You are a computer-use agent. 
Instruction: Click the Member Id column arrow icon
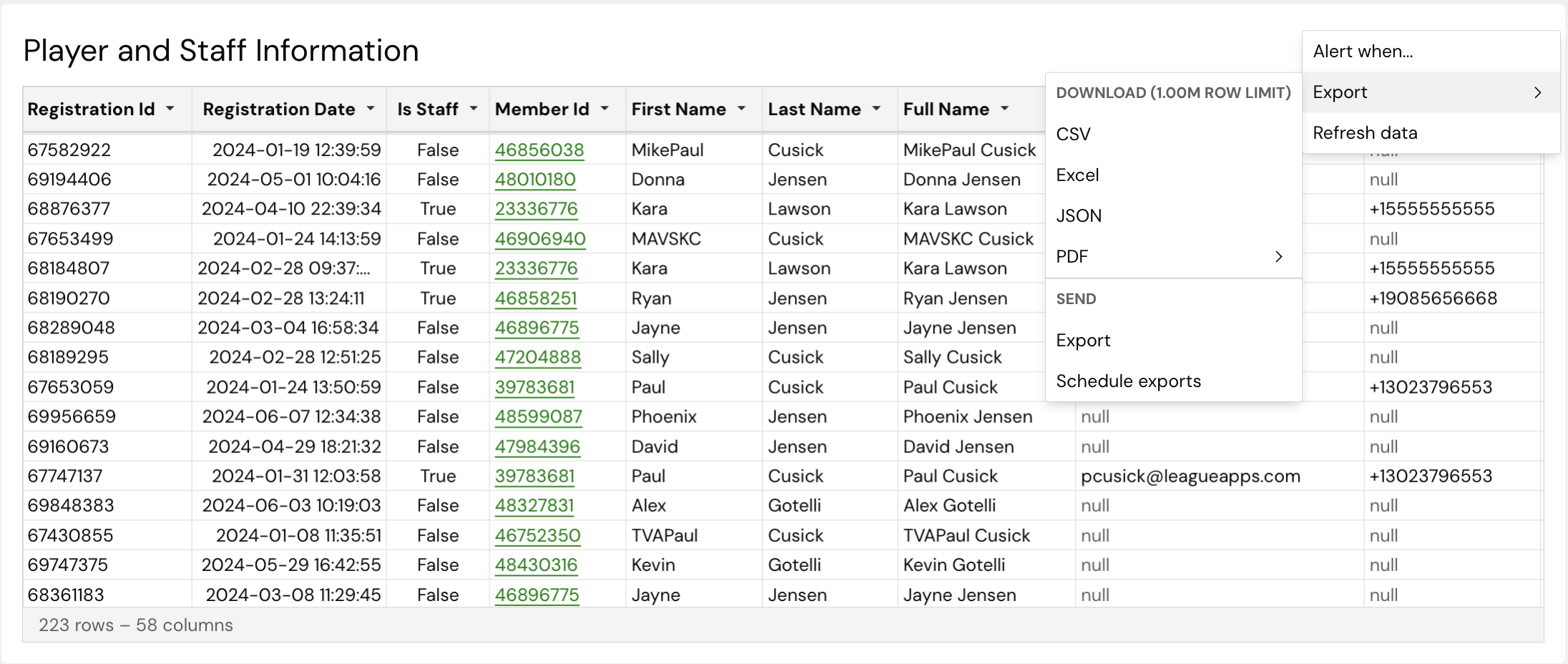[606, 109]
